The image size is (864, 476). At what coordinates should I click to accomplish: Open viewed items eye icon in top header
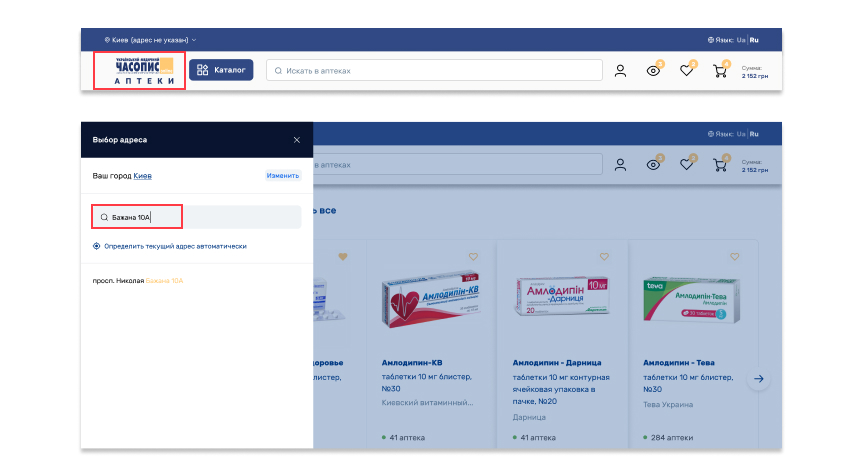coord(653,71)
